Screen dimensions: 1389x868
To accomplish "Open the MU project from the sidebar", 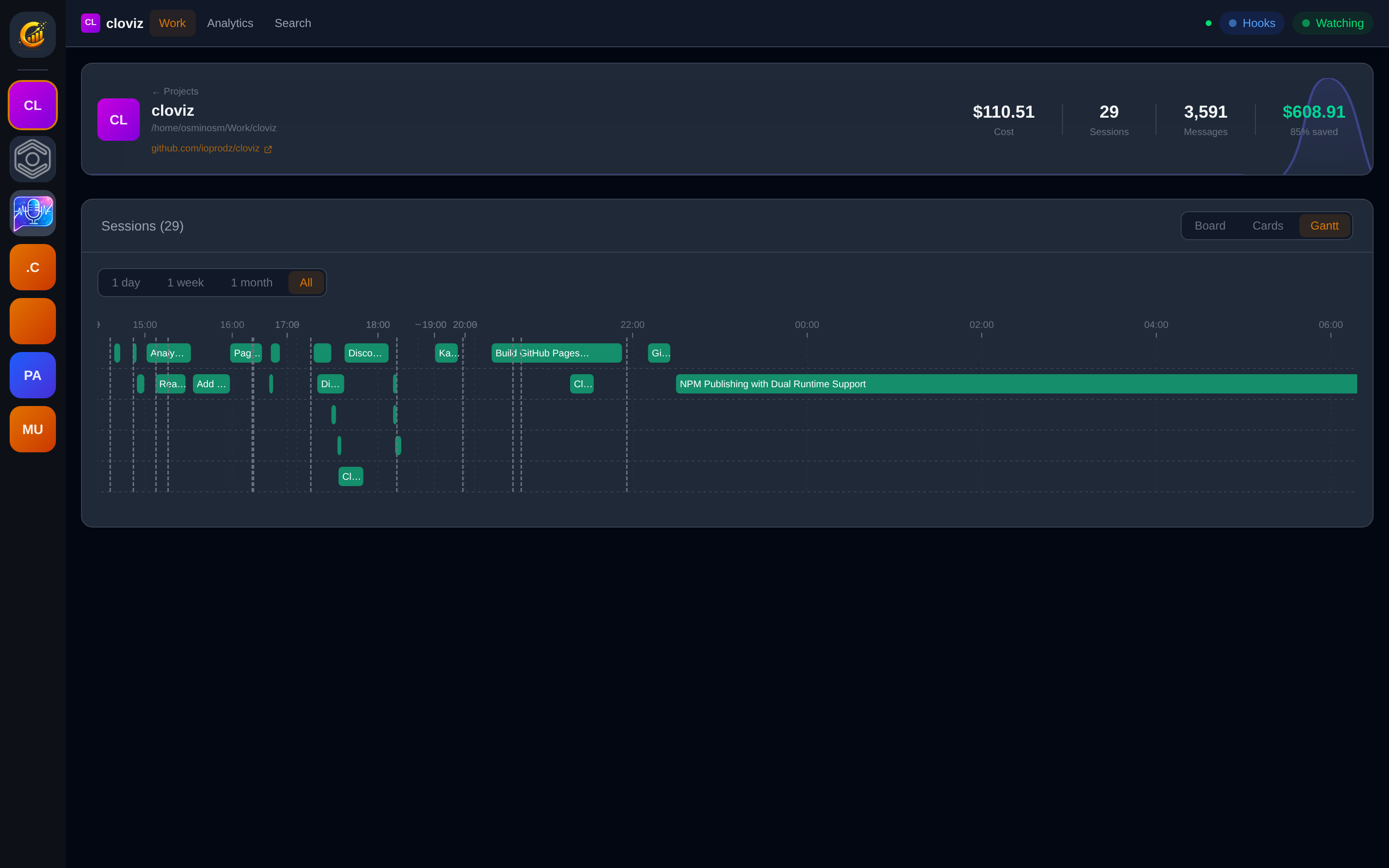I will (x=33, y=429).
